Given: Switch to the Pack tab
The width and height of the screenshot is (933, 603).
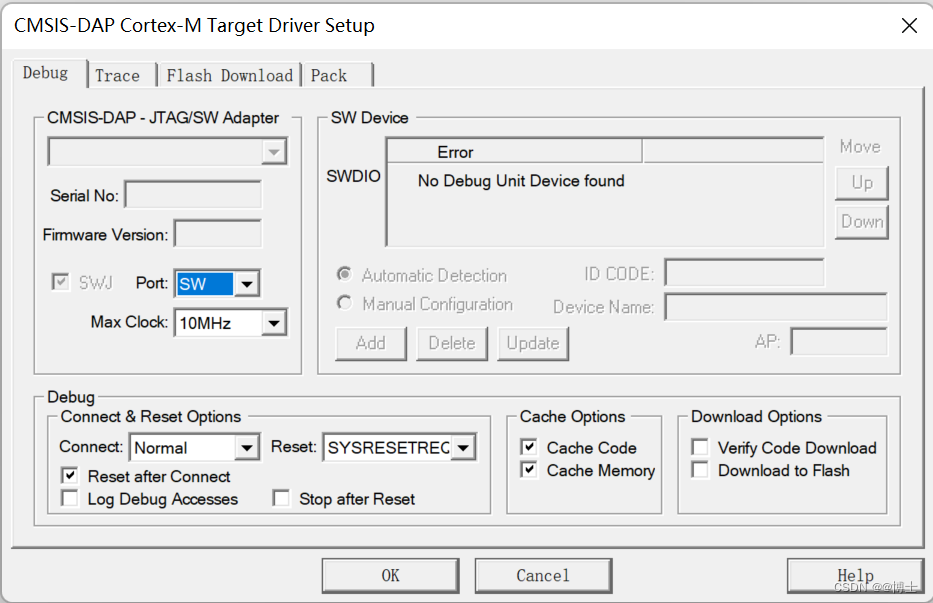Looking at the screenshot, I should (x=337, y=76).
